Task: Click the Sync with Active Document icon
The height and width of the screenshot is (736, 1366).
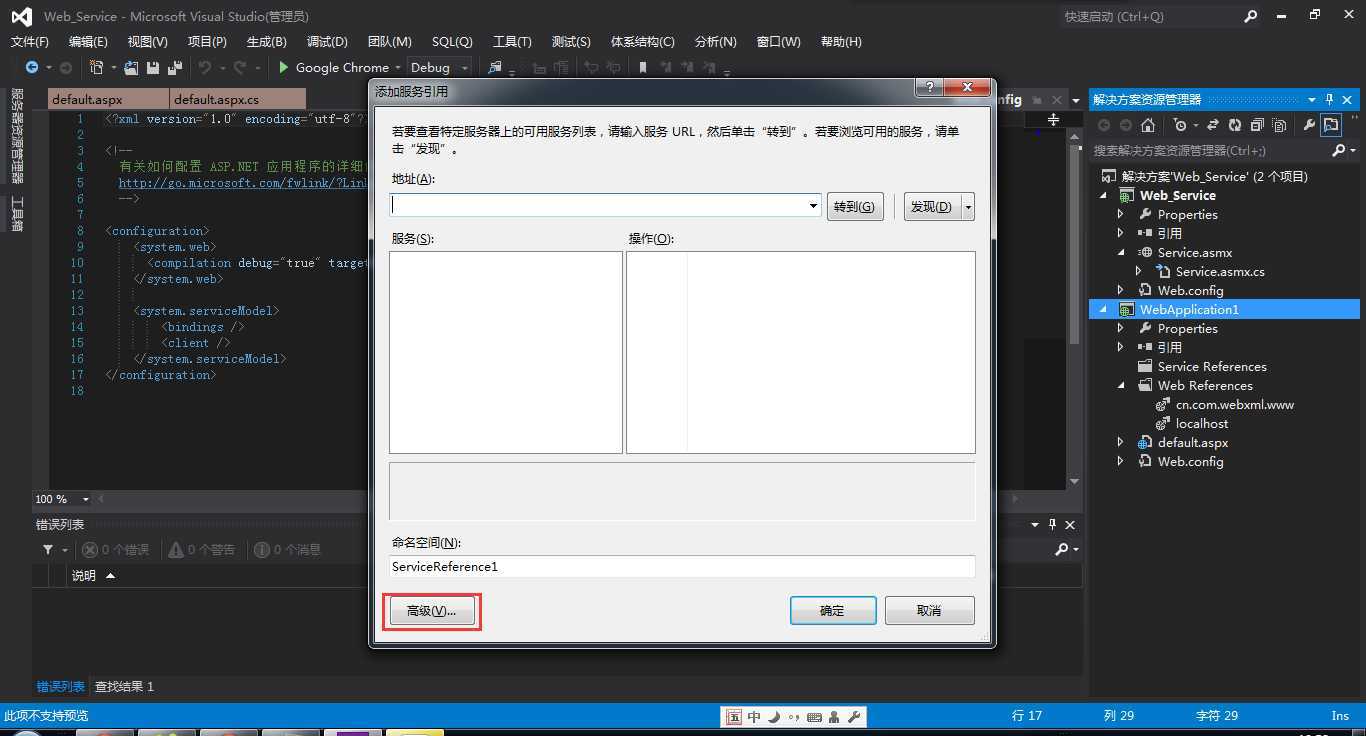Action: pos(1213,125)
